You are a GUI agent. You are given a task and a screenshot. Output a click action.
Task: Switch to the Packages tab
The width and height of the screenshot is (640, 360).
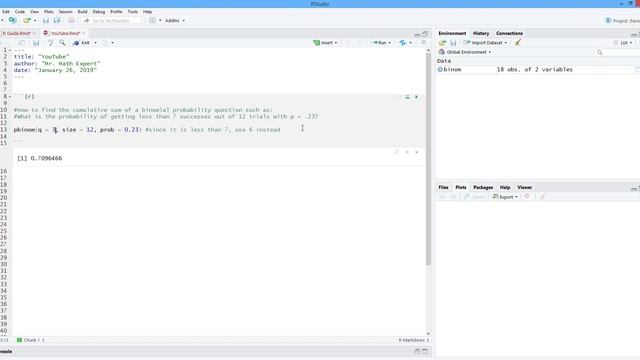[483, 187]
